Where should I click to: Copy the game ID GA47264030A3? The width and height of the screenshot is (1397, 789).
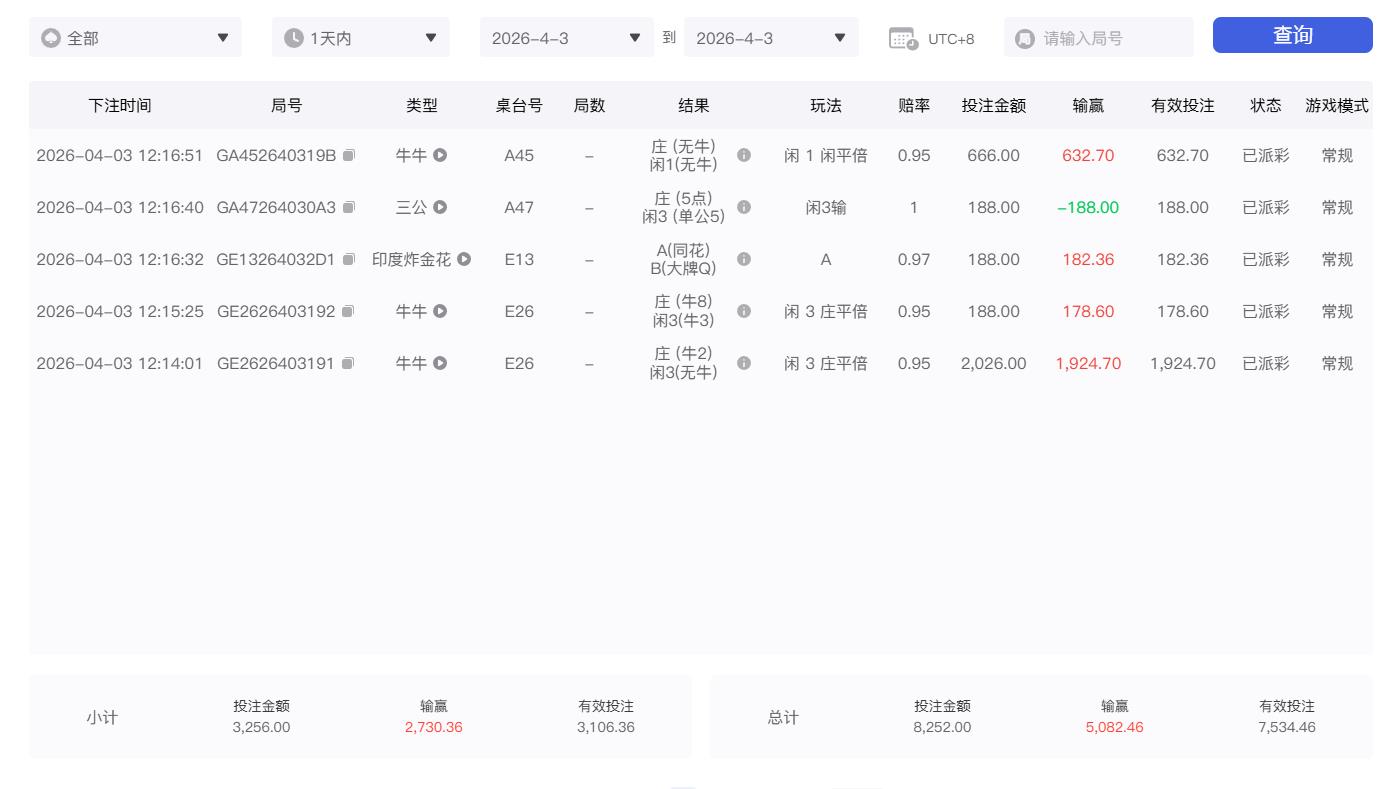point(348,207)
